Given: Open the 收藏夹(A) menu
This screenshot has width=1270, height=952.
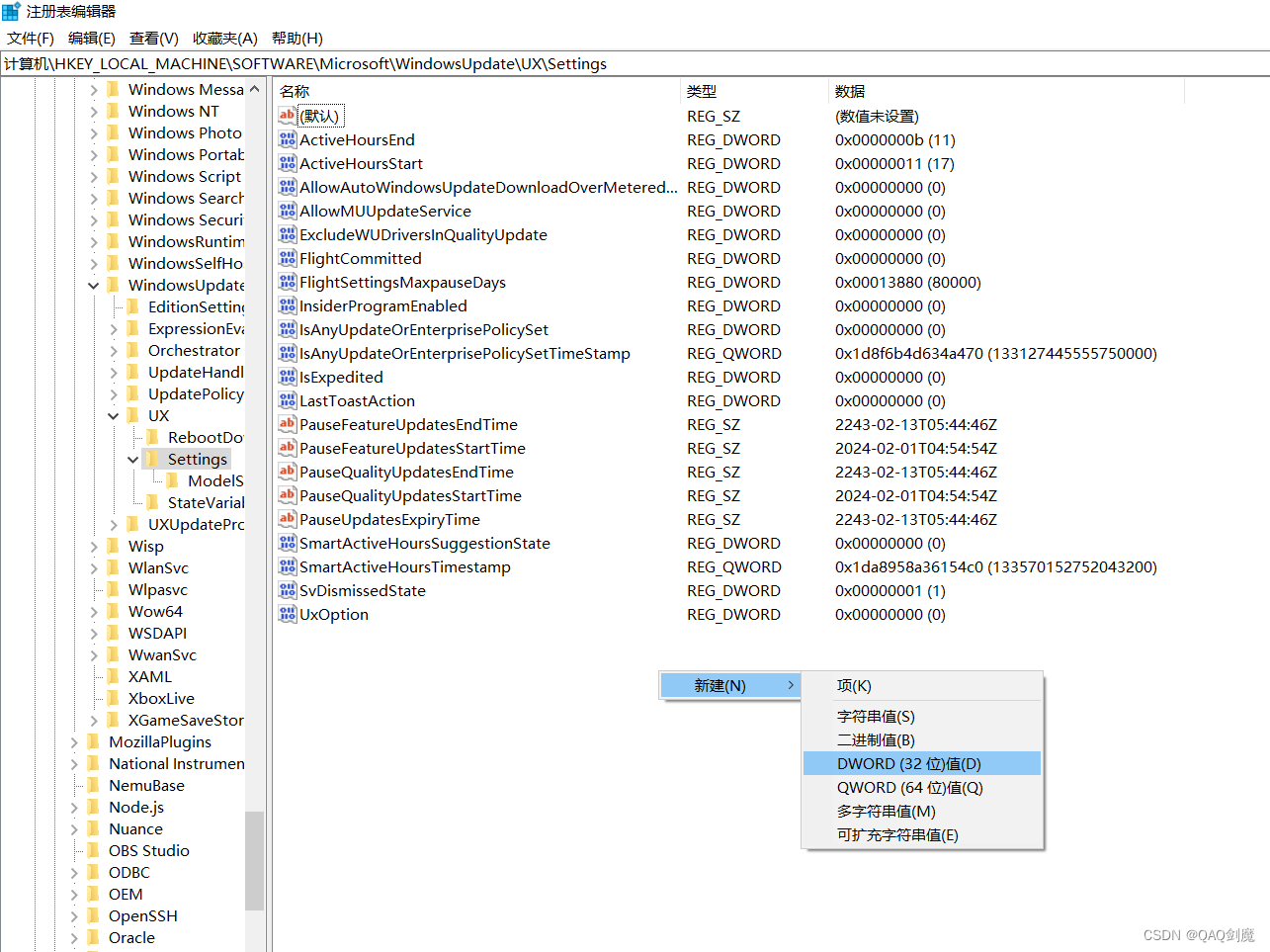Looking at the screenshot, I should click(x=225, y=38).
